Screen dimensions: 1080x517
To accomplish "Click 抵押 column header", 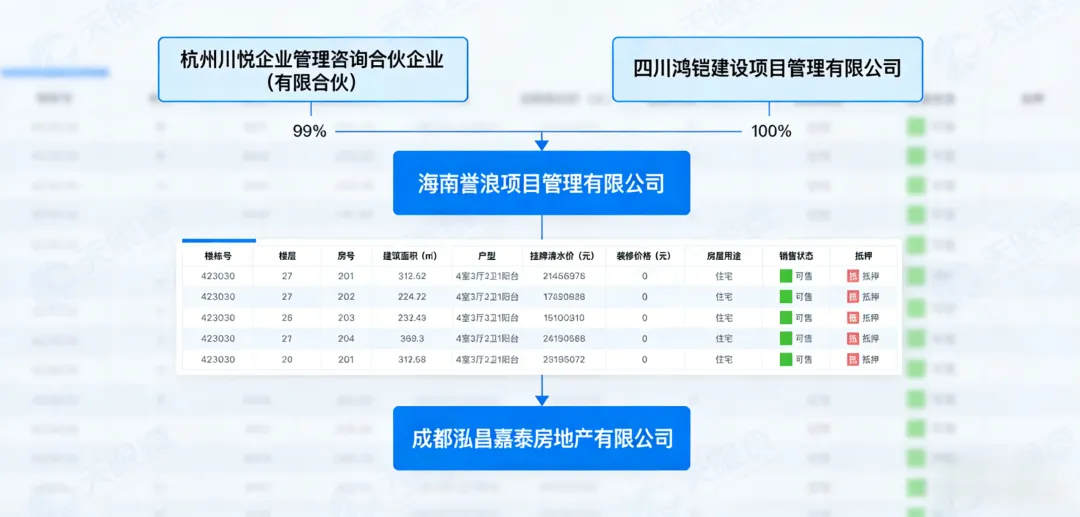I will (863, 256).
